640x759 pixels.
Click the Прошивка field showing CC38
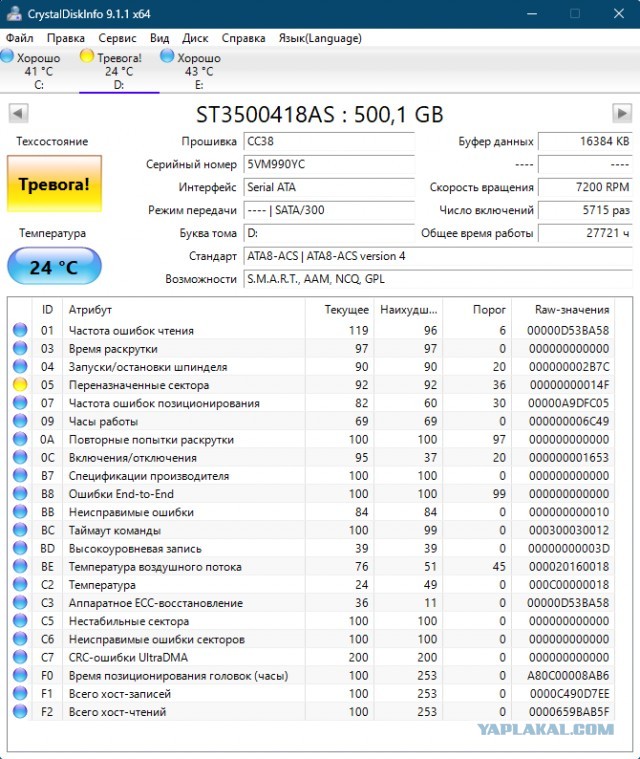[329, 141]
